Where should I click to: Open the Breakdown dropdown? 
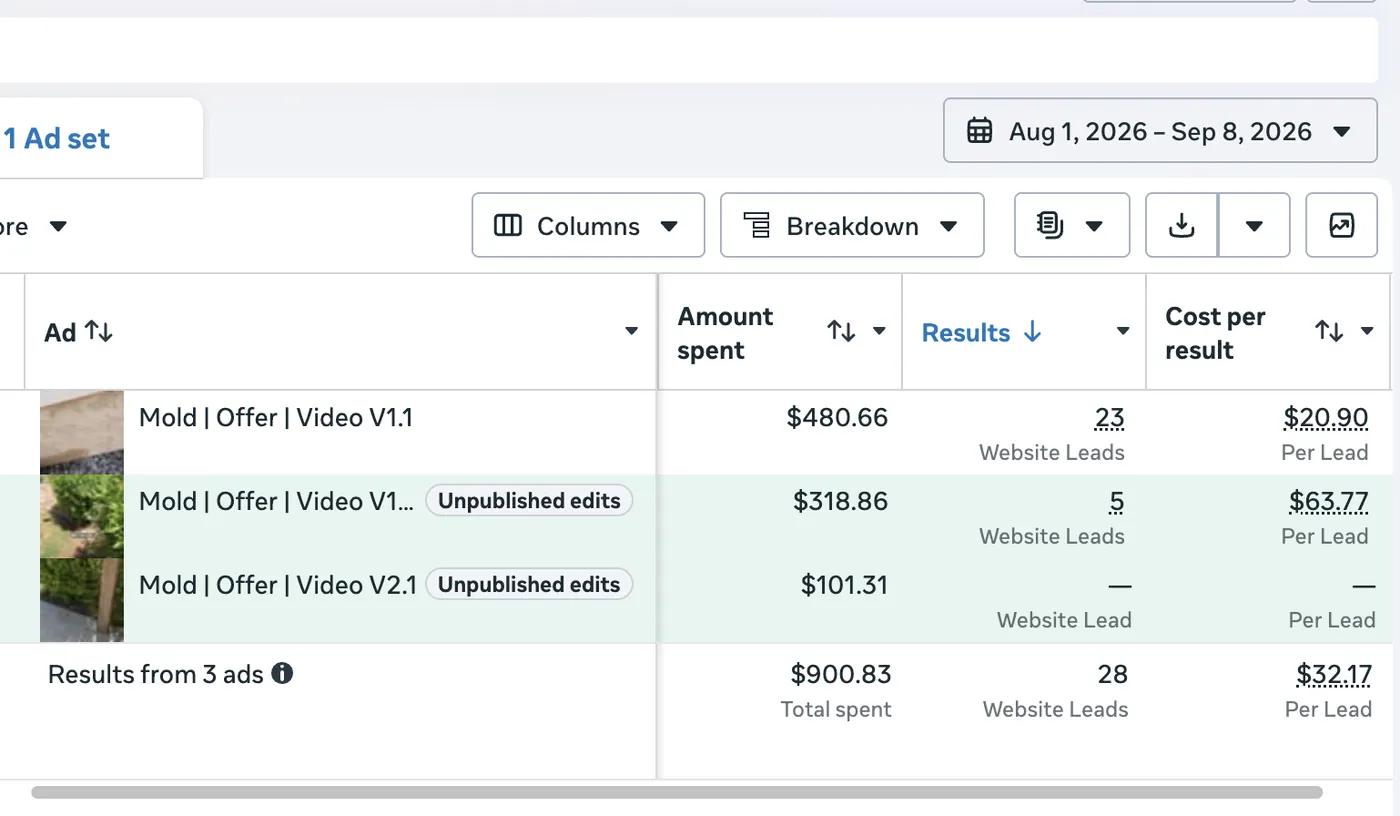click(852, 226)
